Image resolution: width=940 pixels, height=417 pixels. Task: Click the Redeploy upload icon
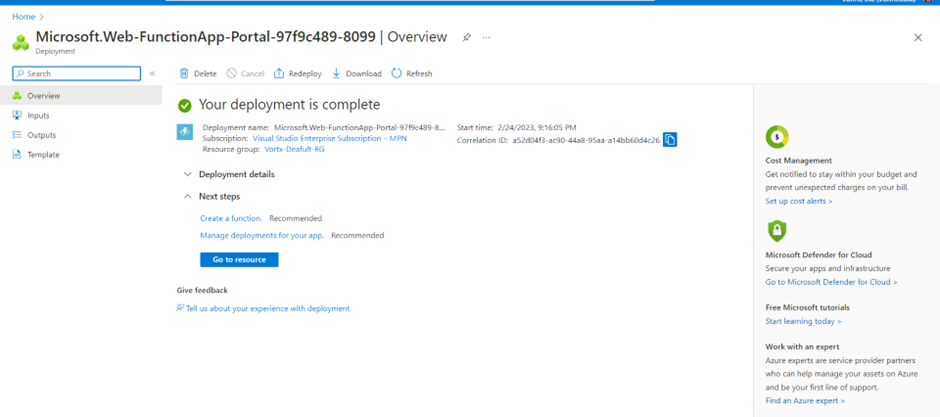[279, 73]
